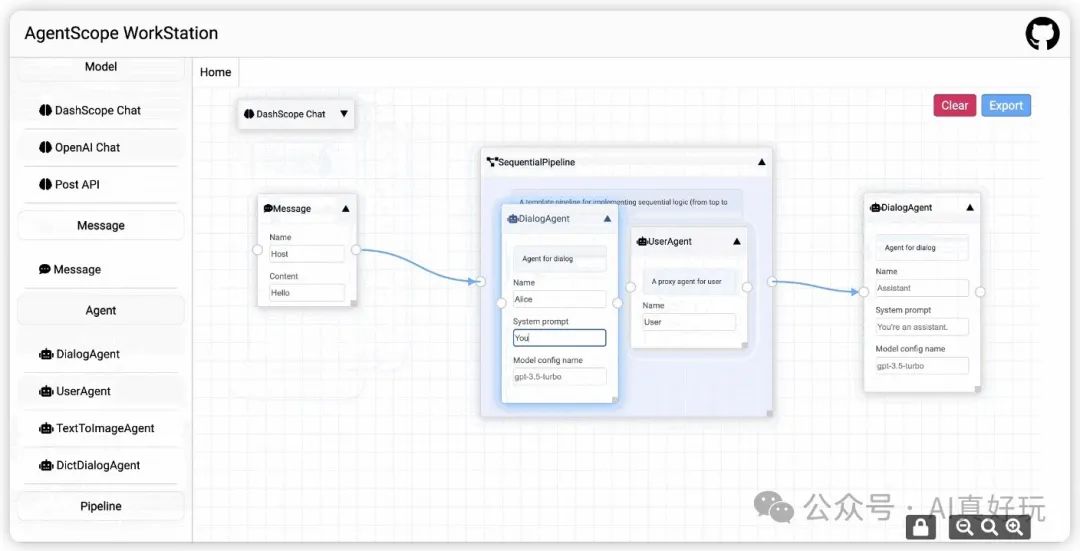Click Alice DialogAgent output port

617,303
